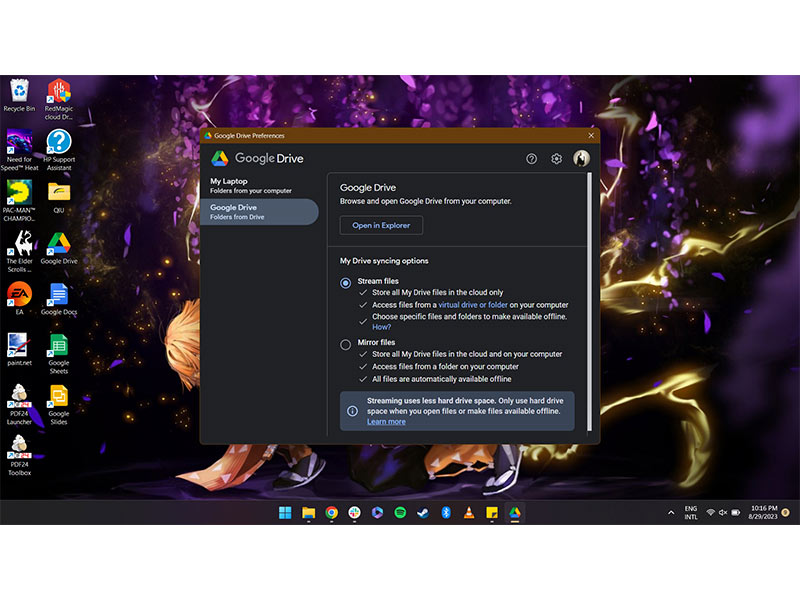Click the preferences panel vertical scrollbar
Image resolution: width=800 pixels, height=600 pixels.
point(590,302)
